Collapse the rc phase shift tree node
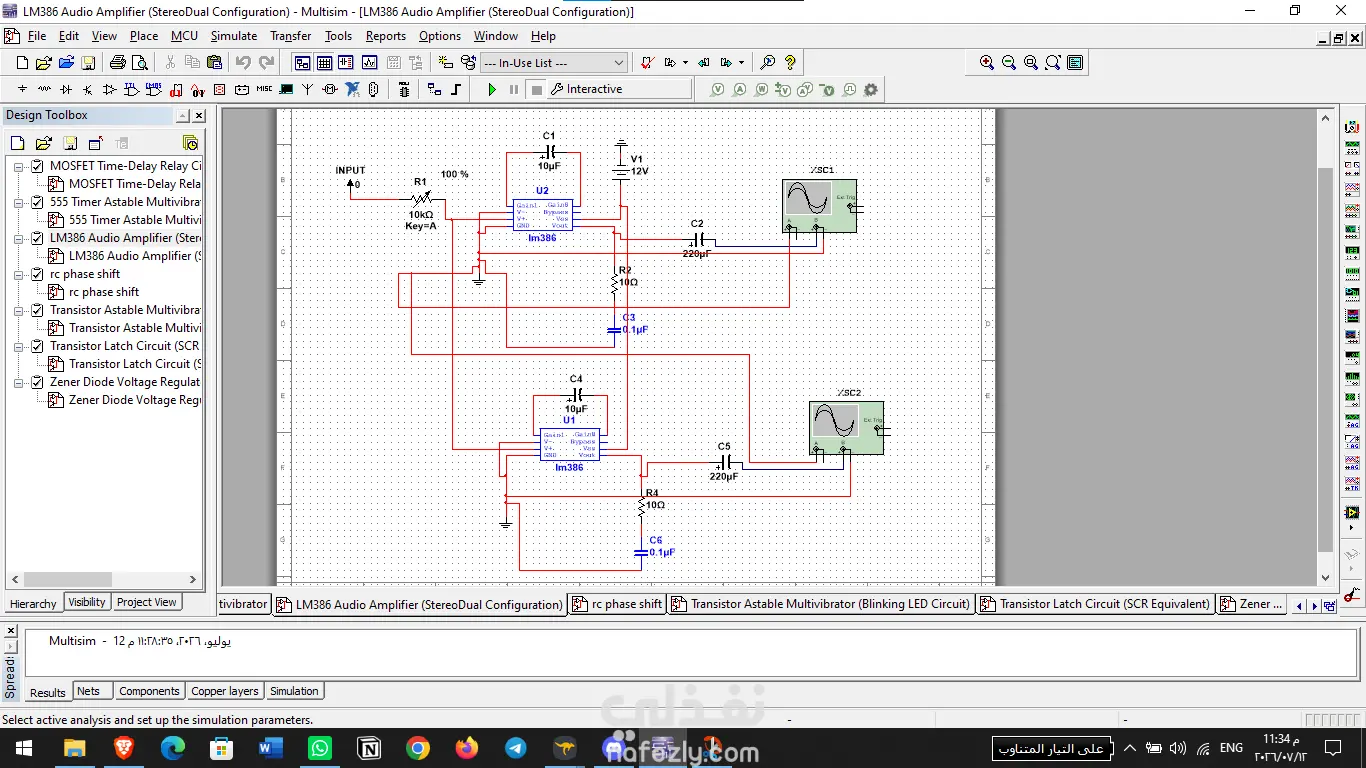The height and width of the screenshot is (768, 1366). click(19, 274)
